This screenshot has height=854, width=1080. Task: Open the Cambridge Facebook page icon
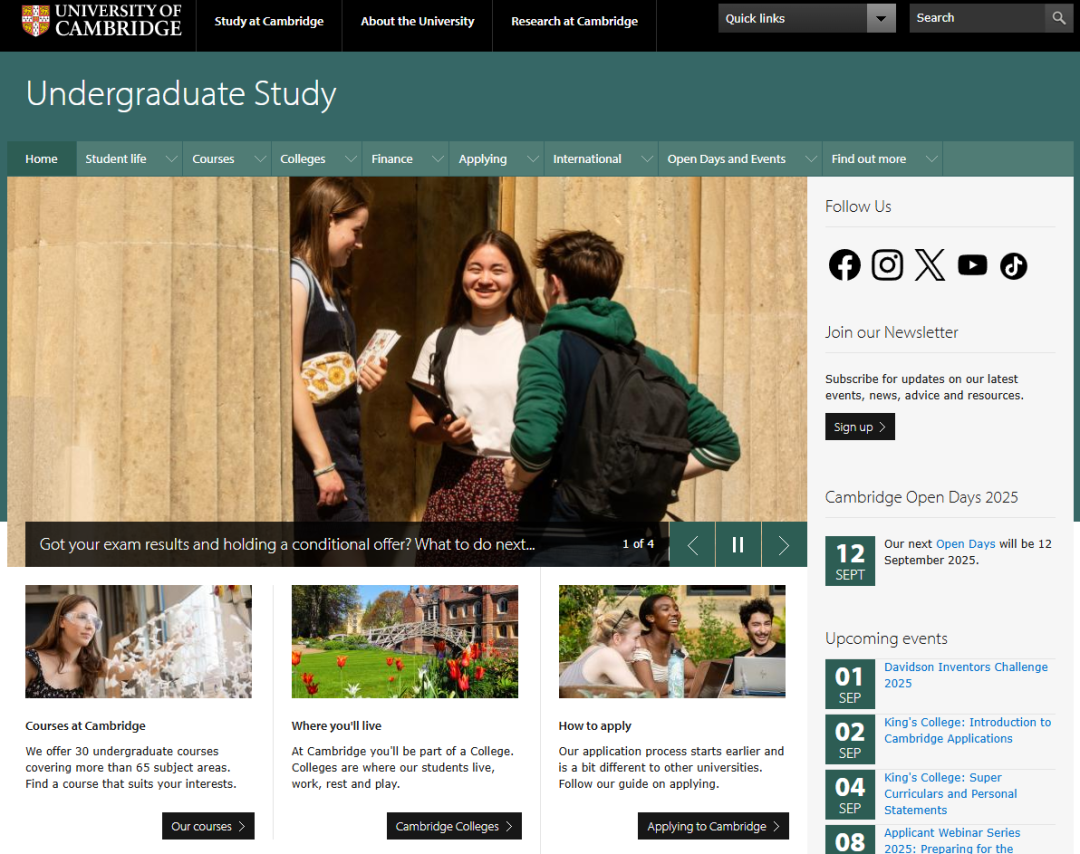point(844,265)
